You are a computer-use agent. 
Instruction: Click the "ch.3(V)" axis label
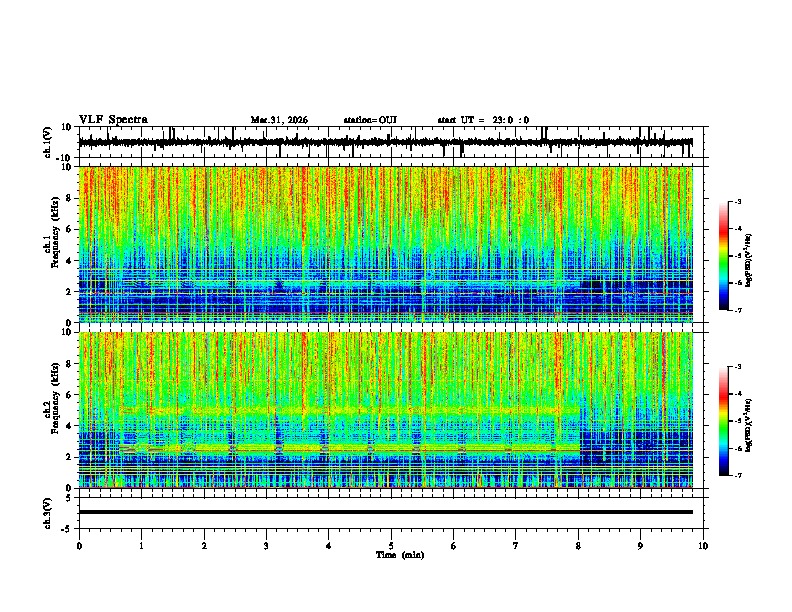[x=48, y=513]
